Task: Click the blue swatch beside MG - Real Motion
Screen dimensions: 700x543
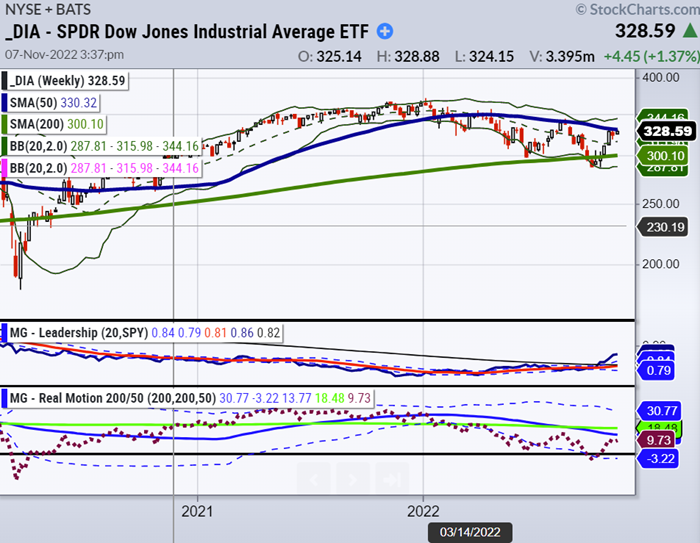Action: click(4, 398)
